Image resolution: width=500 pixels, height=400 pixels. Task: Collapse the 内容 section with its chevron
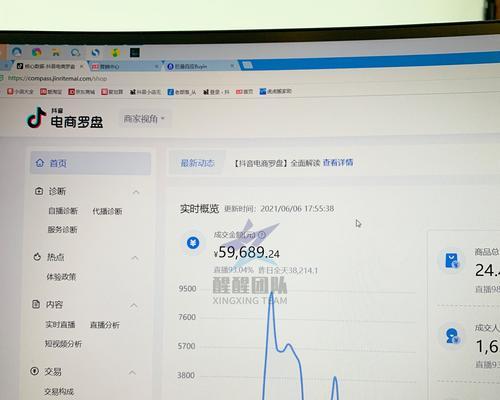coord(134,305)
